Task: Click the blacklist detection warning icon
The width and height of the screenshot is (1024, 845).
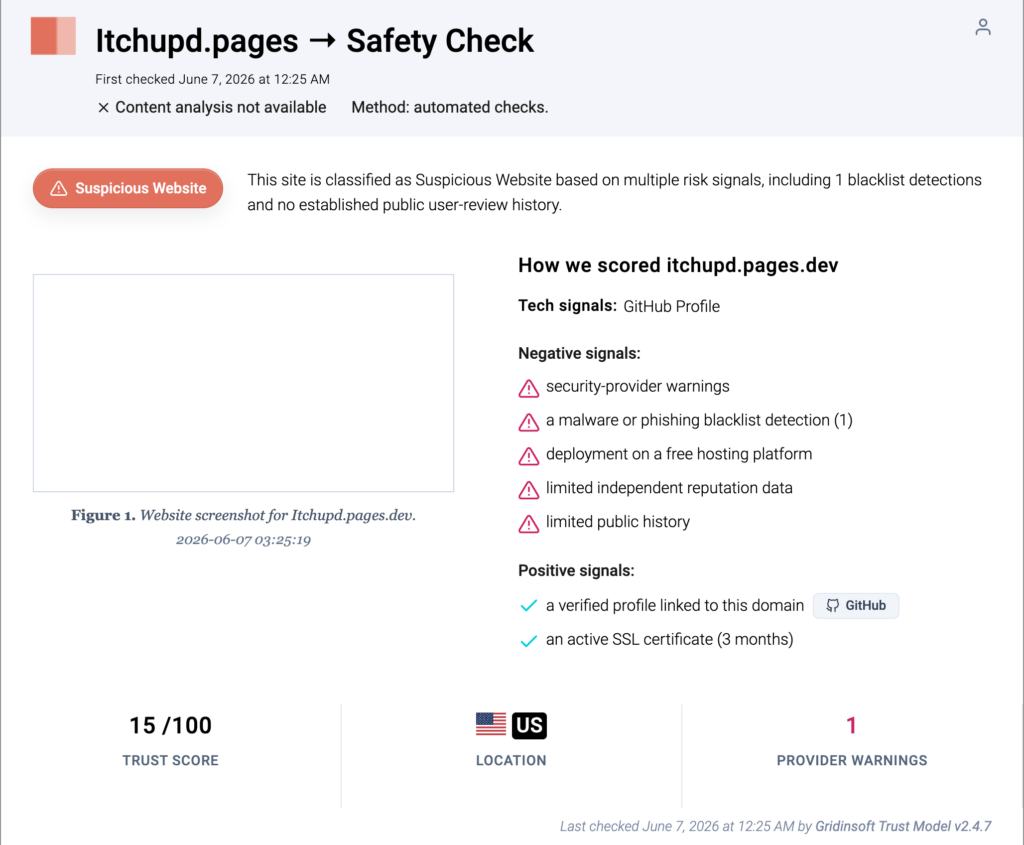Action: (x=528, y=422)
